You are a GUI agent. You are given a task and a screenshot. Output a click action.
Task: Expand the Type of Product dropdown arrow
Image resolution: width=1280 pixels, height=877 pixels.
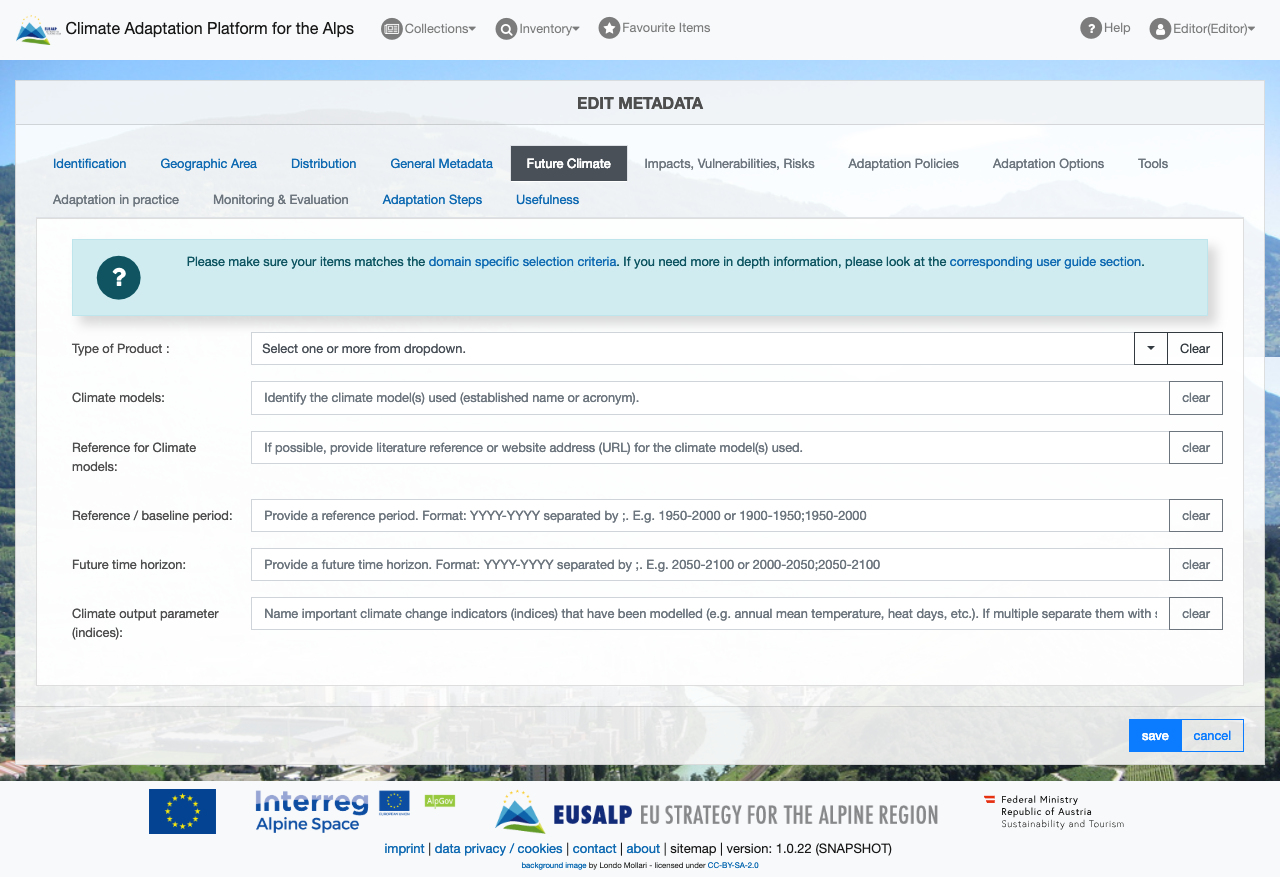tap(1150, 349)
